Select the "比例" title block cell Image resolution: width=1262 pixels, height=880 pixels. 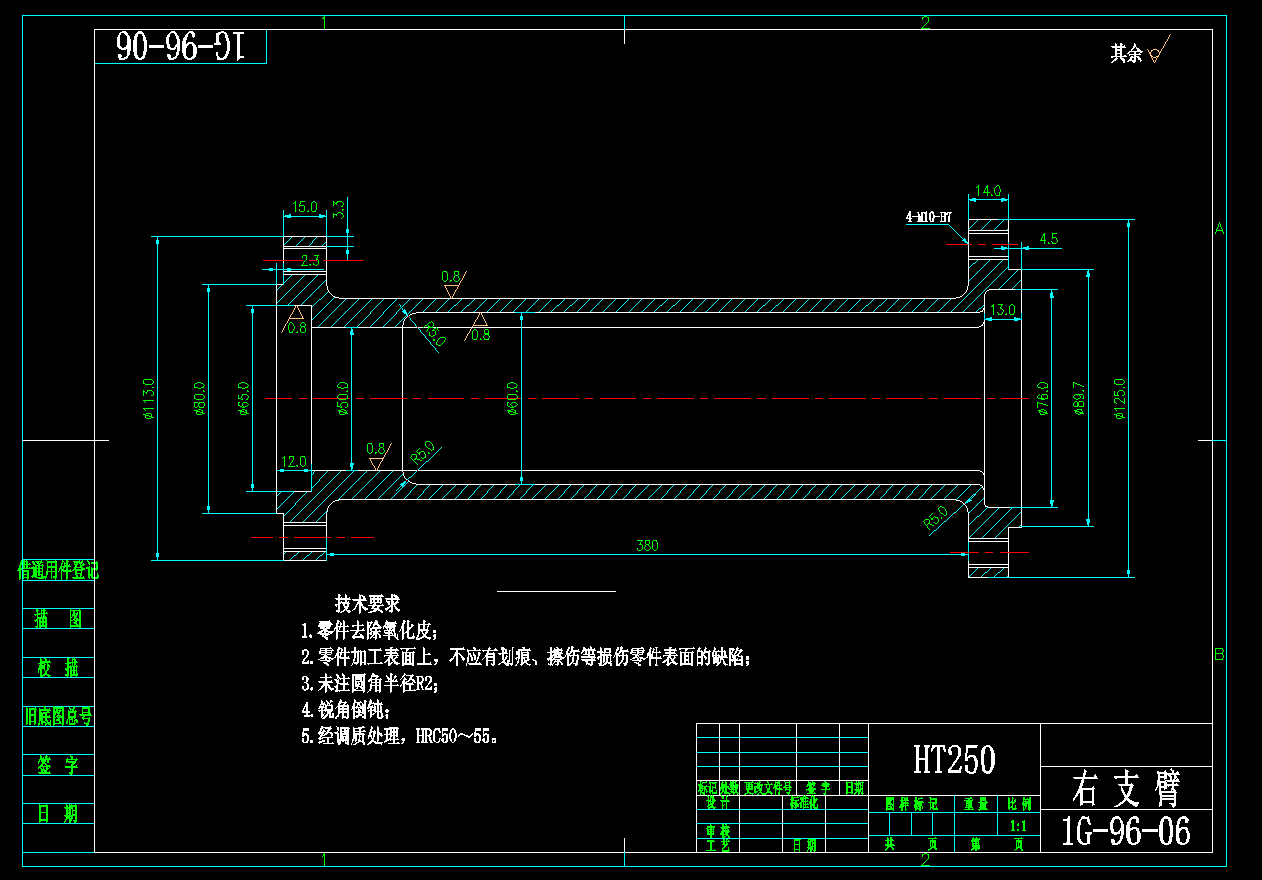click(x=1019, y=803)
